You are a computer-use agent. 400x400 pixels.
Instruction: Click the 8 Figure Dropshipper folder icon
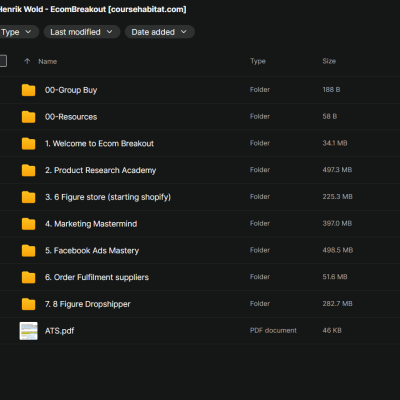28,304
